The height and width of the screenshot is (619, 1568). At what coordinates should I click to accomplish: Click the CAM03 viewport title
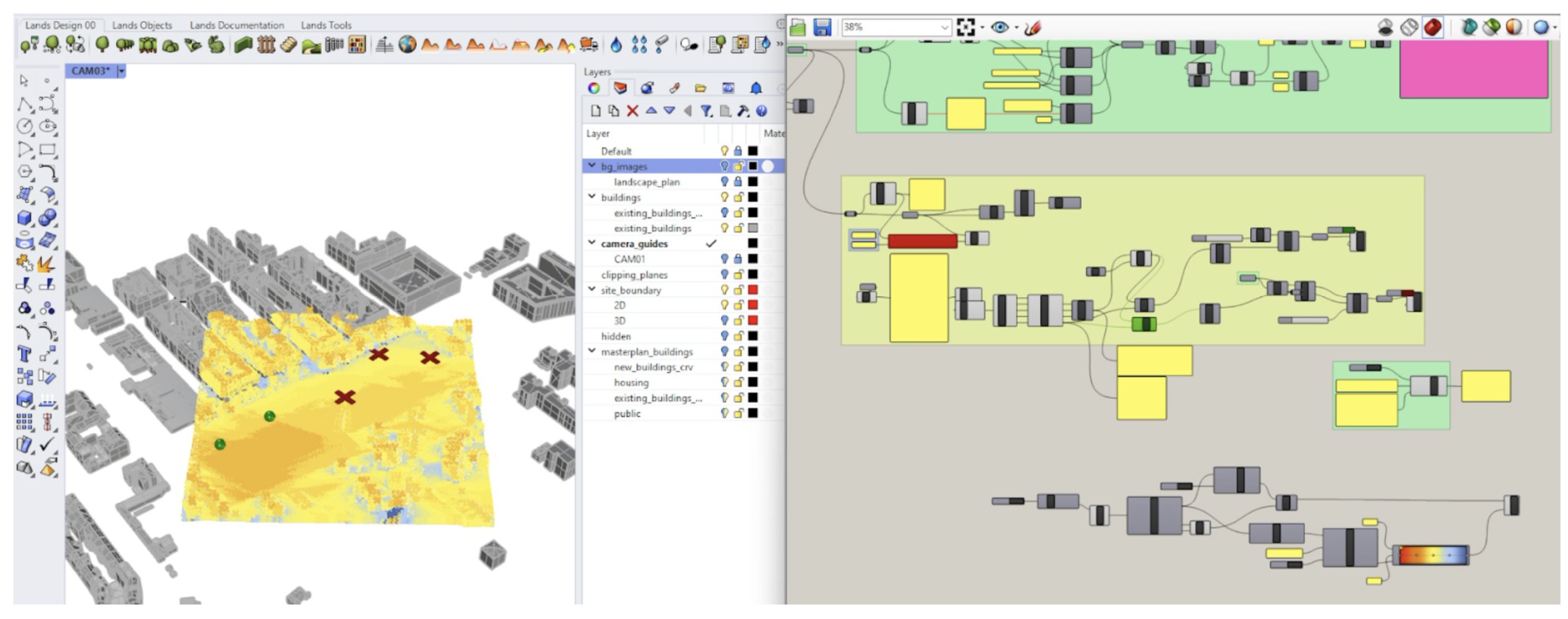point(90,71)
